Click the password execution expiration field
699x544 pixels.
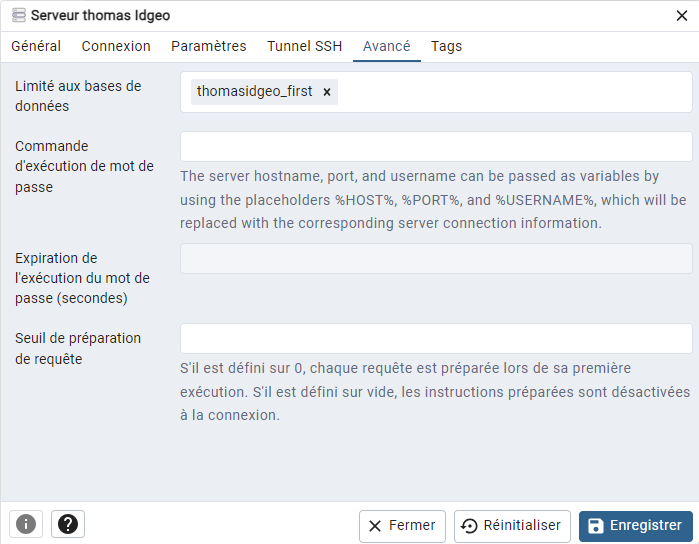(436, 258)
